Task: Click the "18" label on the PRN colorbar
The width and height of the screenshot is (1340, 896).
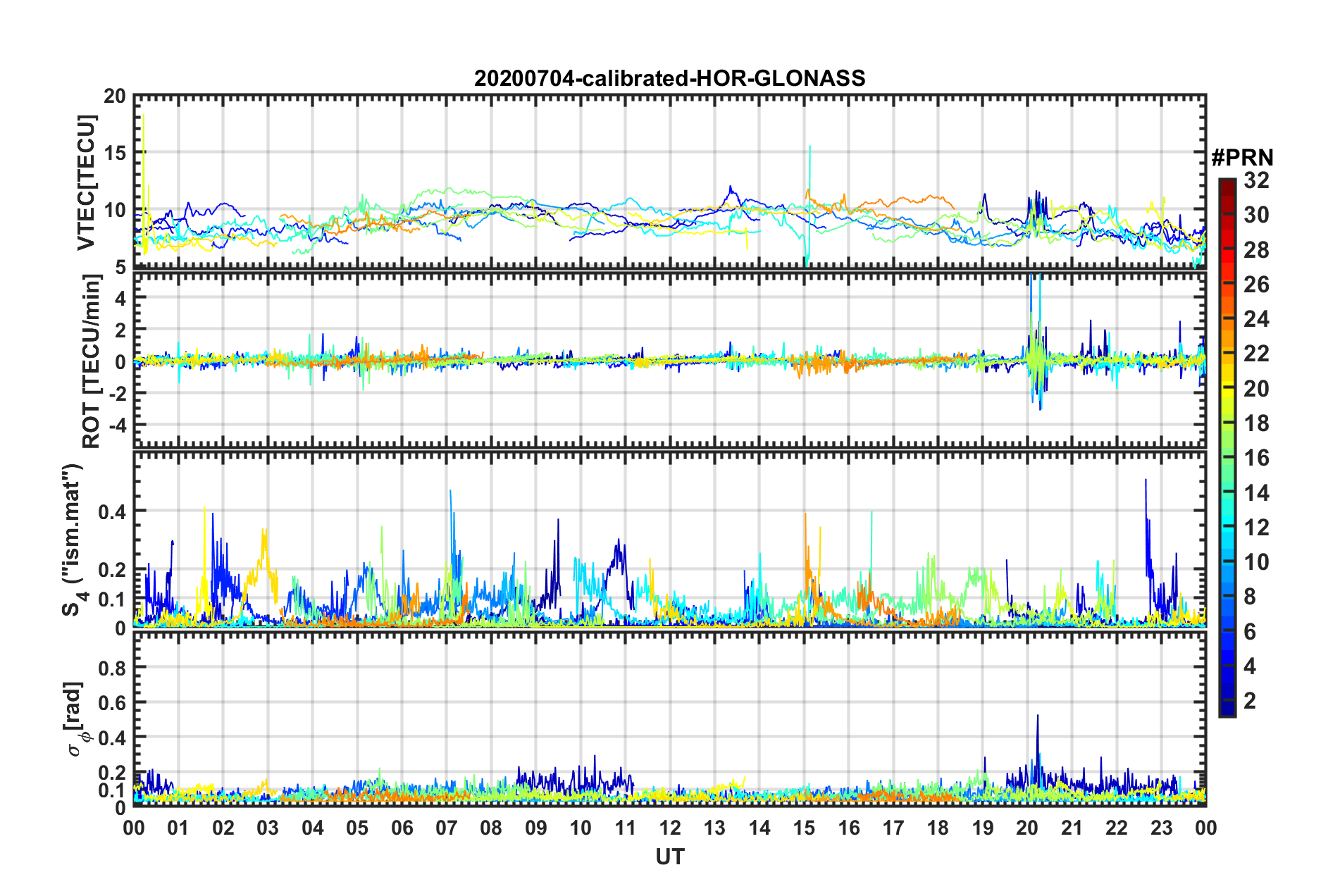Action: [x=1256, y=423]
